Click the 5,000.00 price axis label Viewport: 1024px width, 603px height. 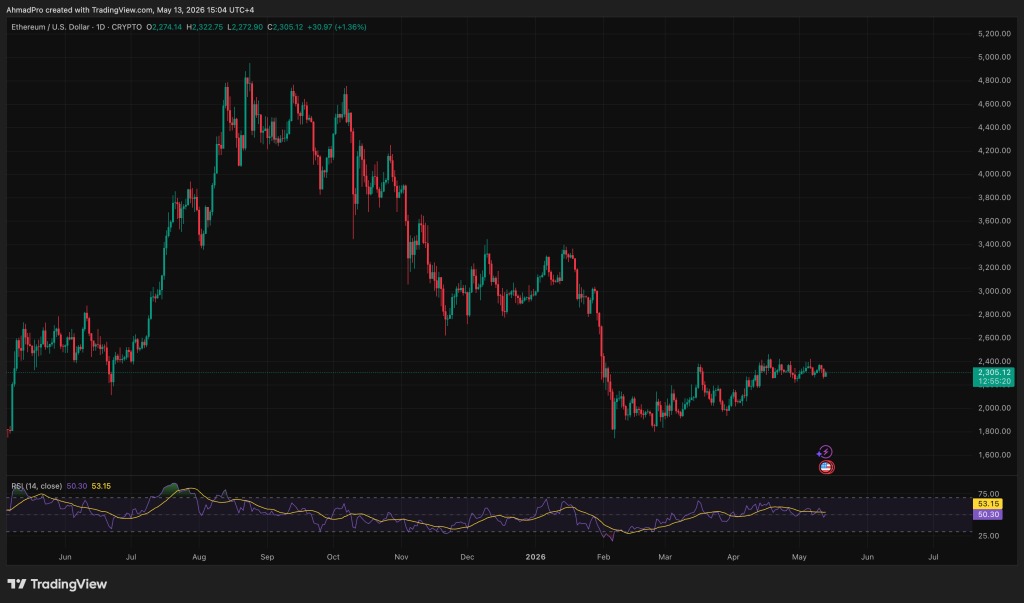[x=994, y=57]
